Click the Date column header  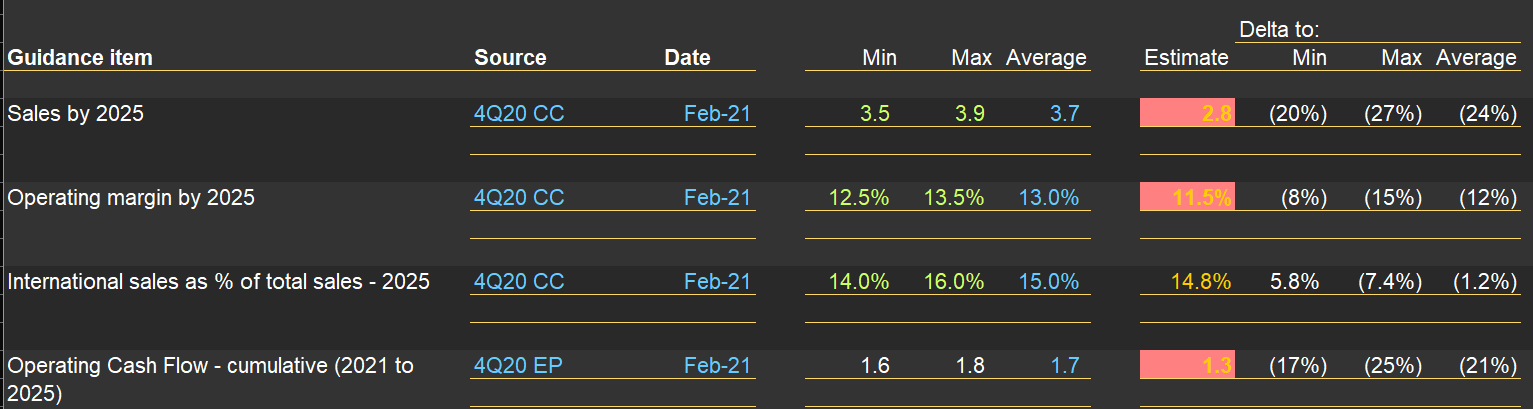click(x=687, y=58)
